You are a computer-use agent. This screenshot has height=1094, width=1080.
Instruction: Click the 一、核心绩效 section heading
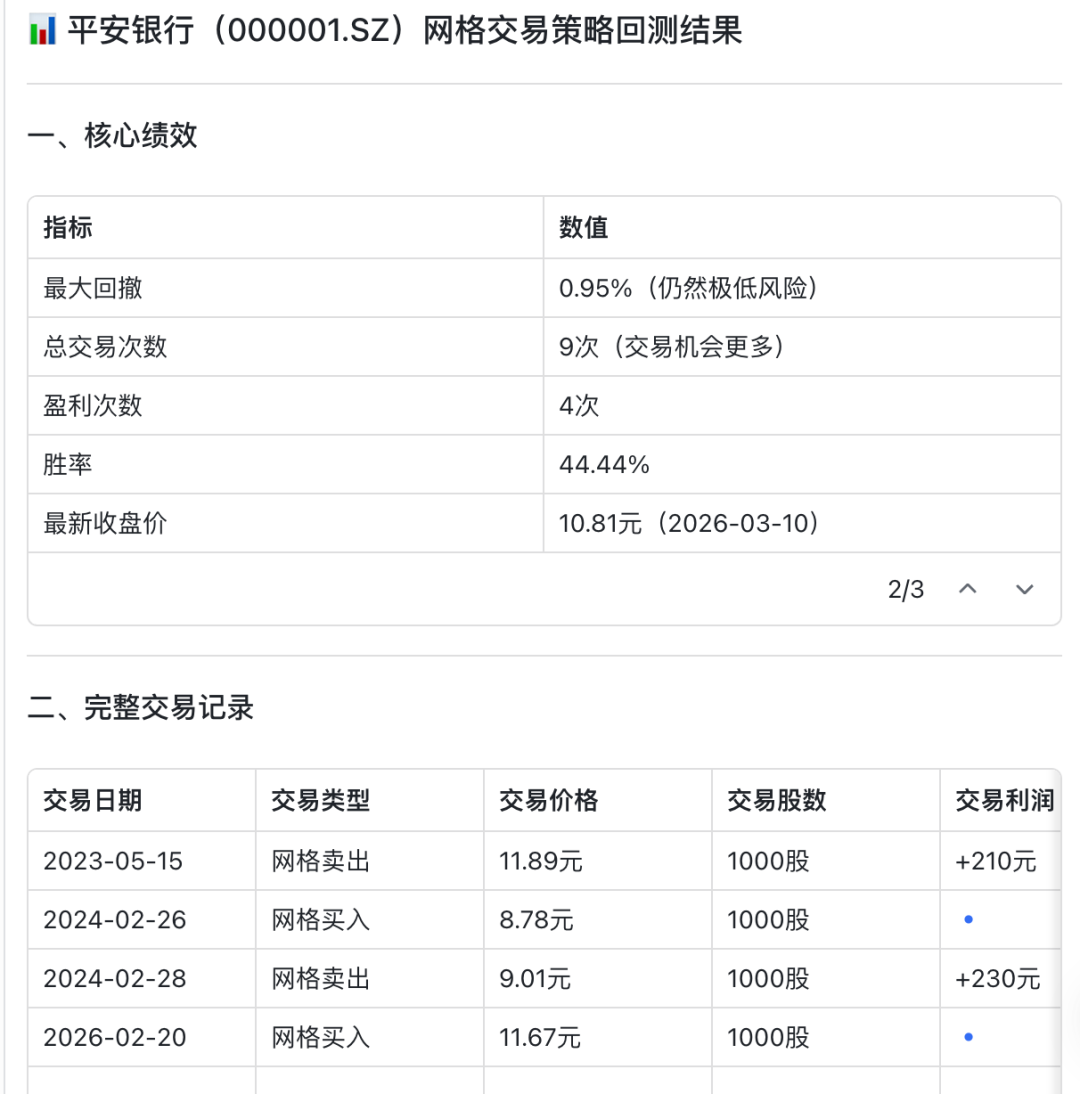click(112, 135)
